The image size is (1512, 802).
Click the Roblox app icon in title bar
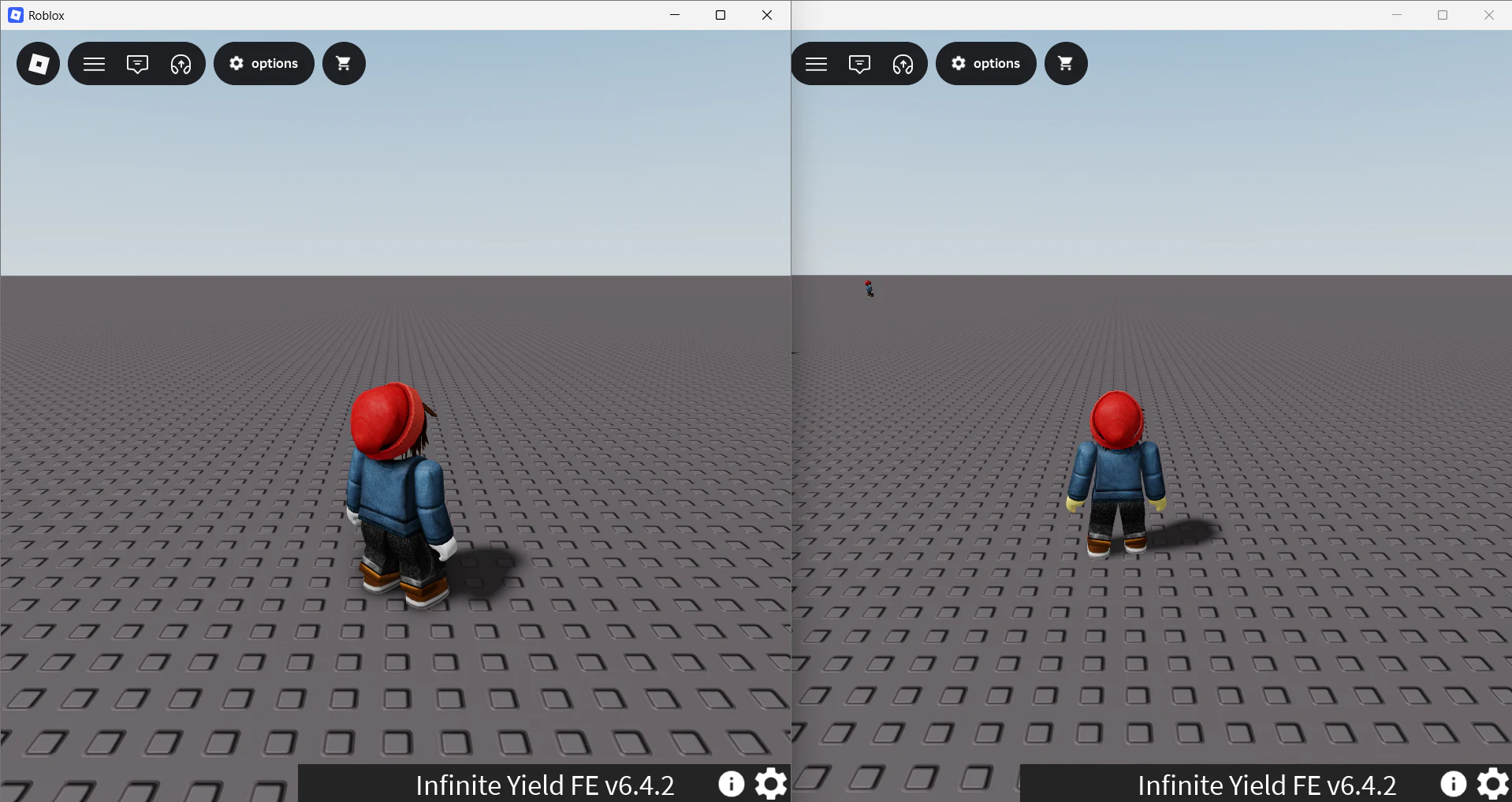pyautogui.click(x=16, y=15)
